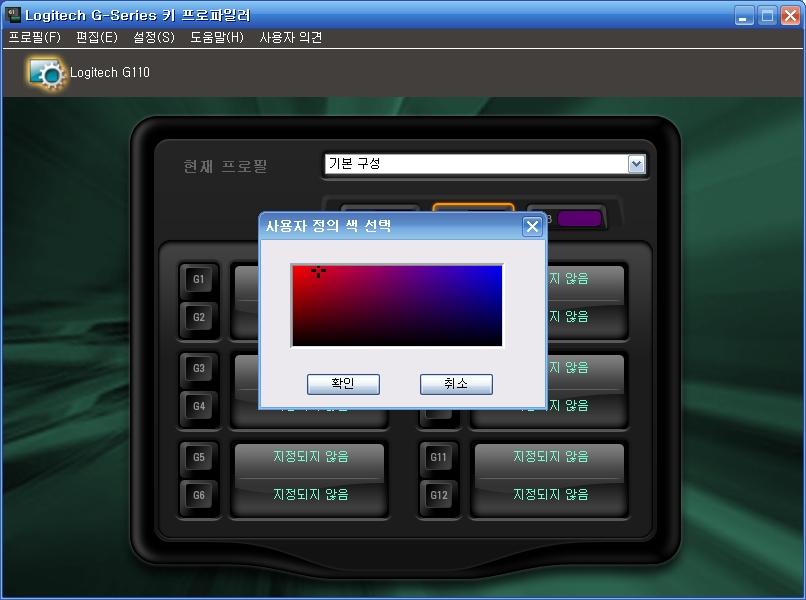Click the G6 지정되지 않음 assignment button
The image size is (806, 600).
tap(310, 497)
